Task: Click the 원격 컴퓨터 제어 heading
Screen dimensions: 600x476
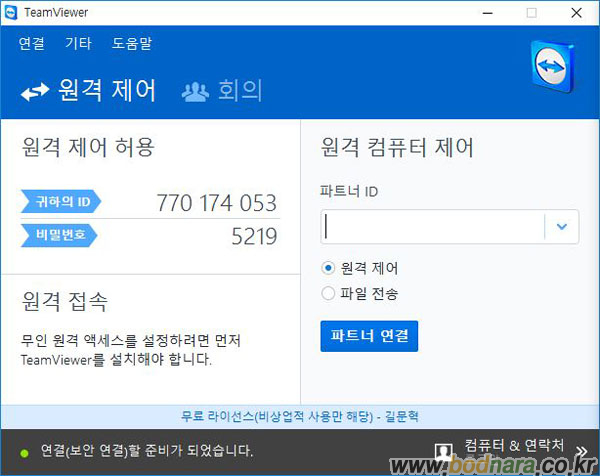Action: 397,147
